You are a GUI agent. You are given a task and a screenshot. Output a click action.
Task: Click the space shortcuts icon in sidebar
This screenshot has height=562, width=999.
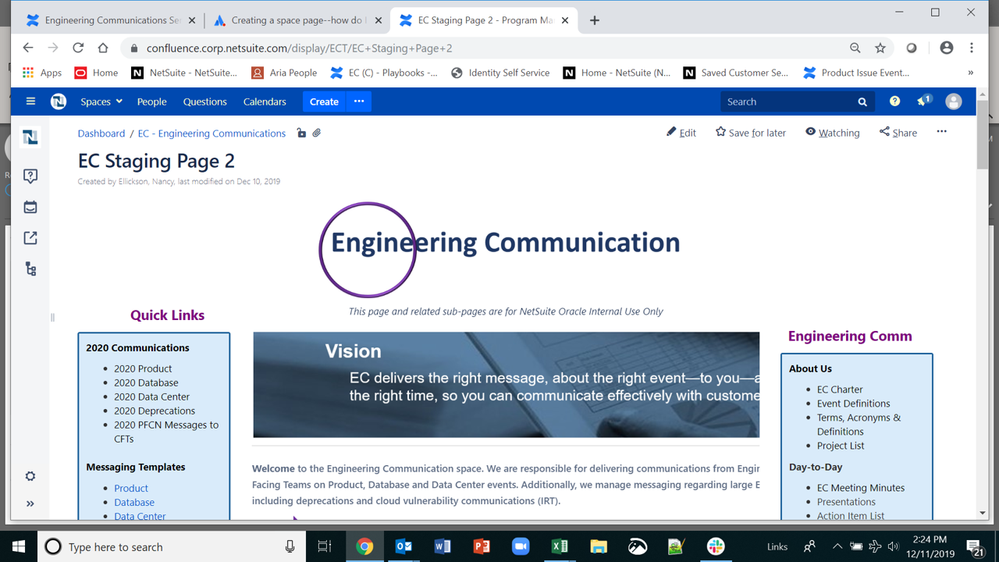[30, 238]
